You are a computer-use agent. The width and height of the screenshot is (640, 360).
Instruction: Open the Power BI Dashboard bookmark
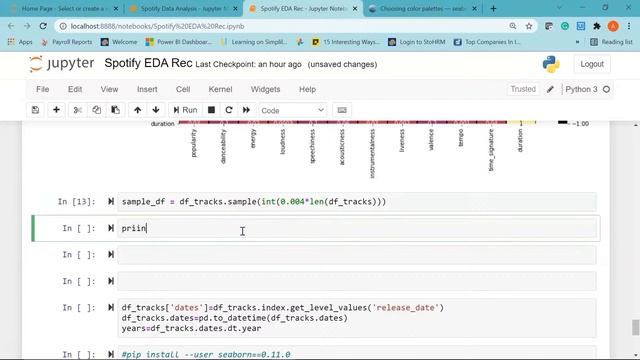pos(180,42)
